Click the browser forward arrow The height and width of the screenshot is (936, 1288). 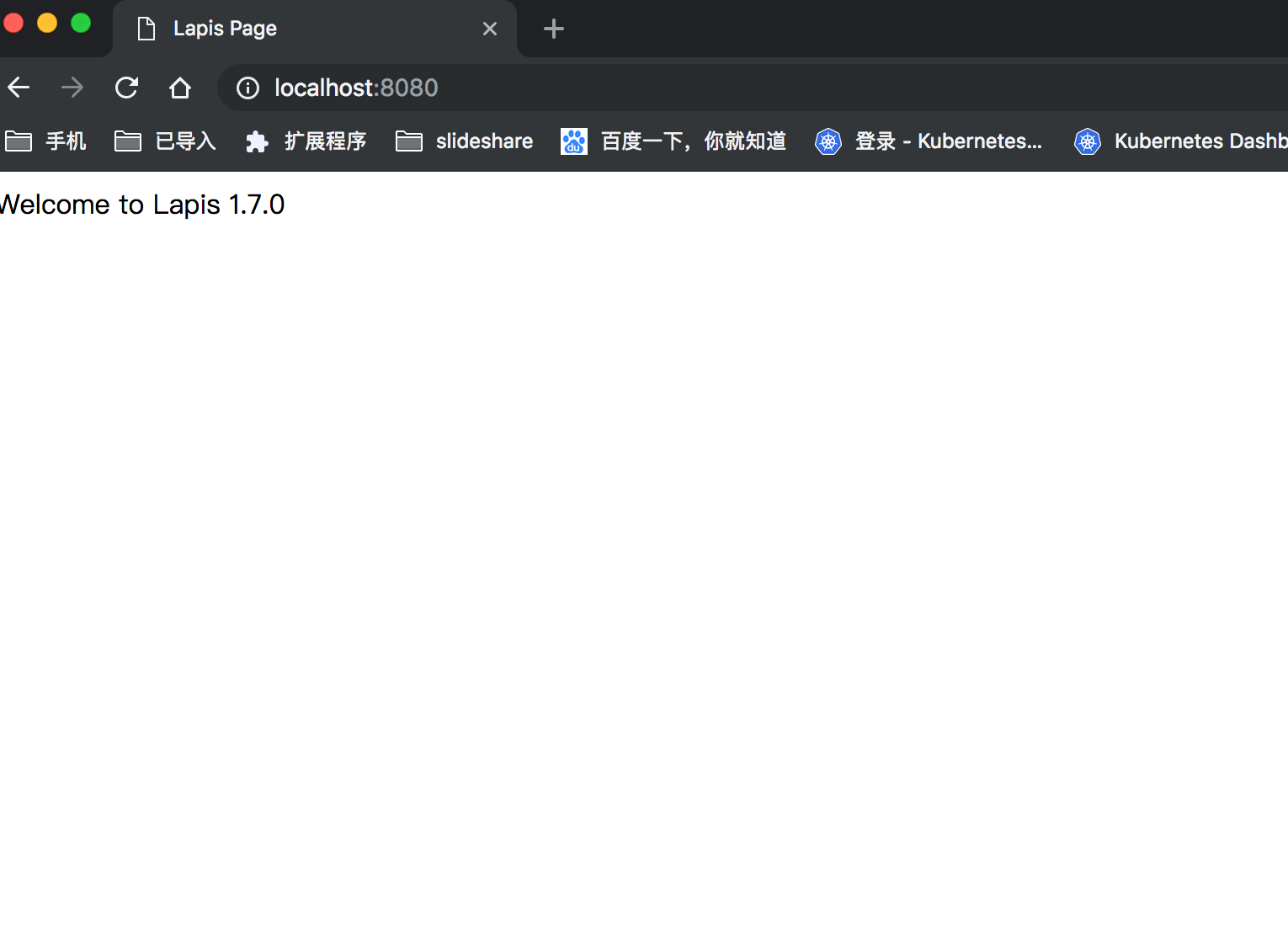(72, 88)
